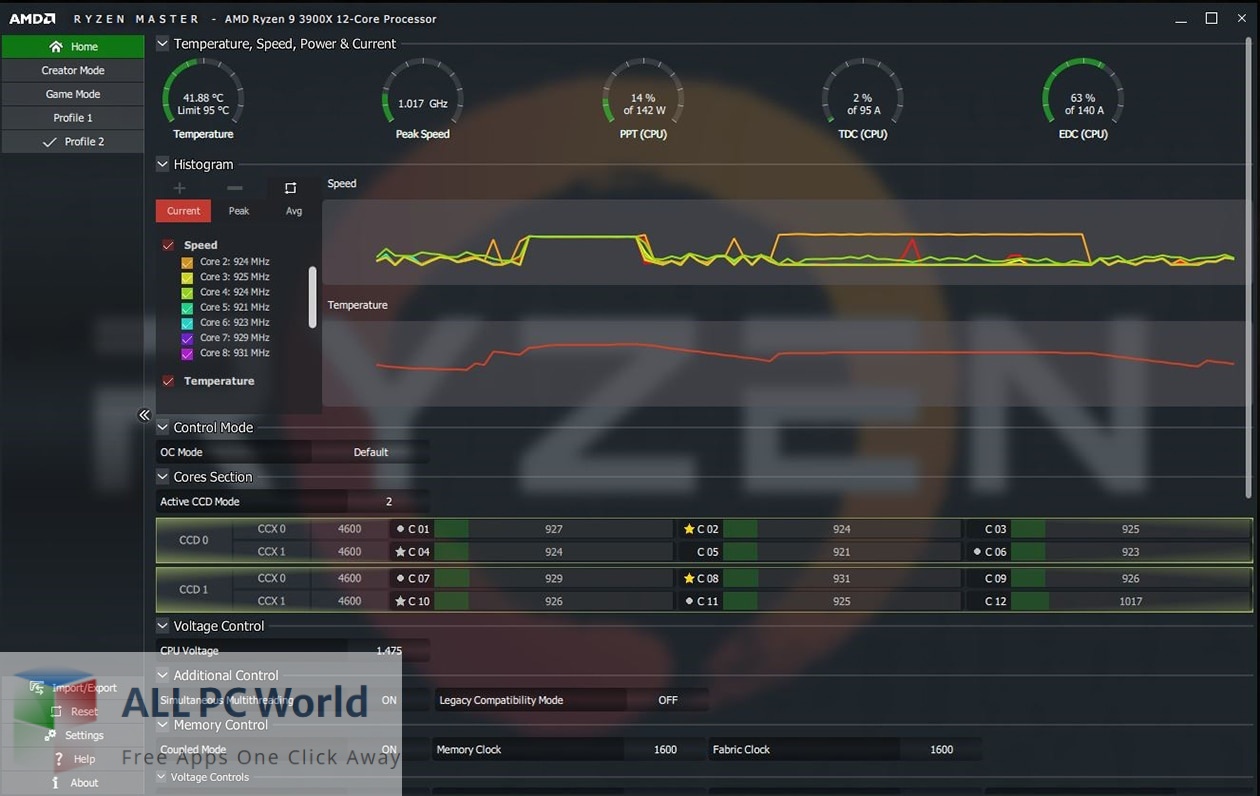Click the C 05 core speed bar

pos(842,552)
